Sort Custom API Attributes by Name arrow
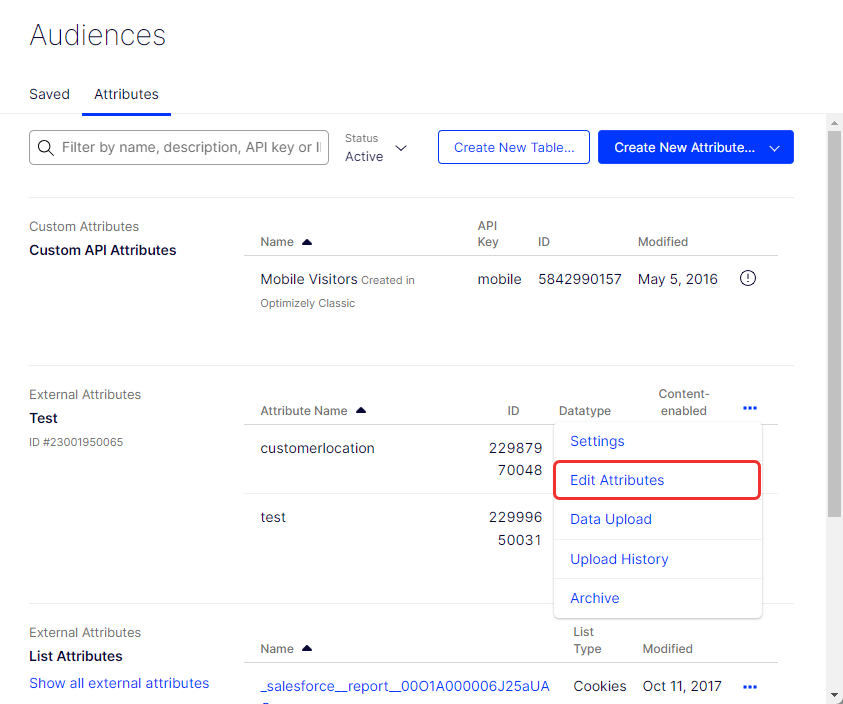The width and height of the screenshot is (843, 704). (307, 242)
